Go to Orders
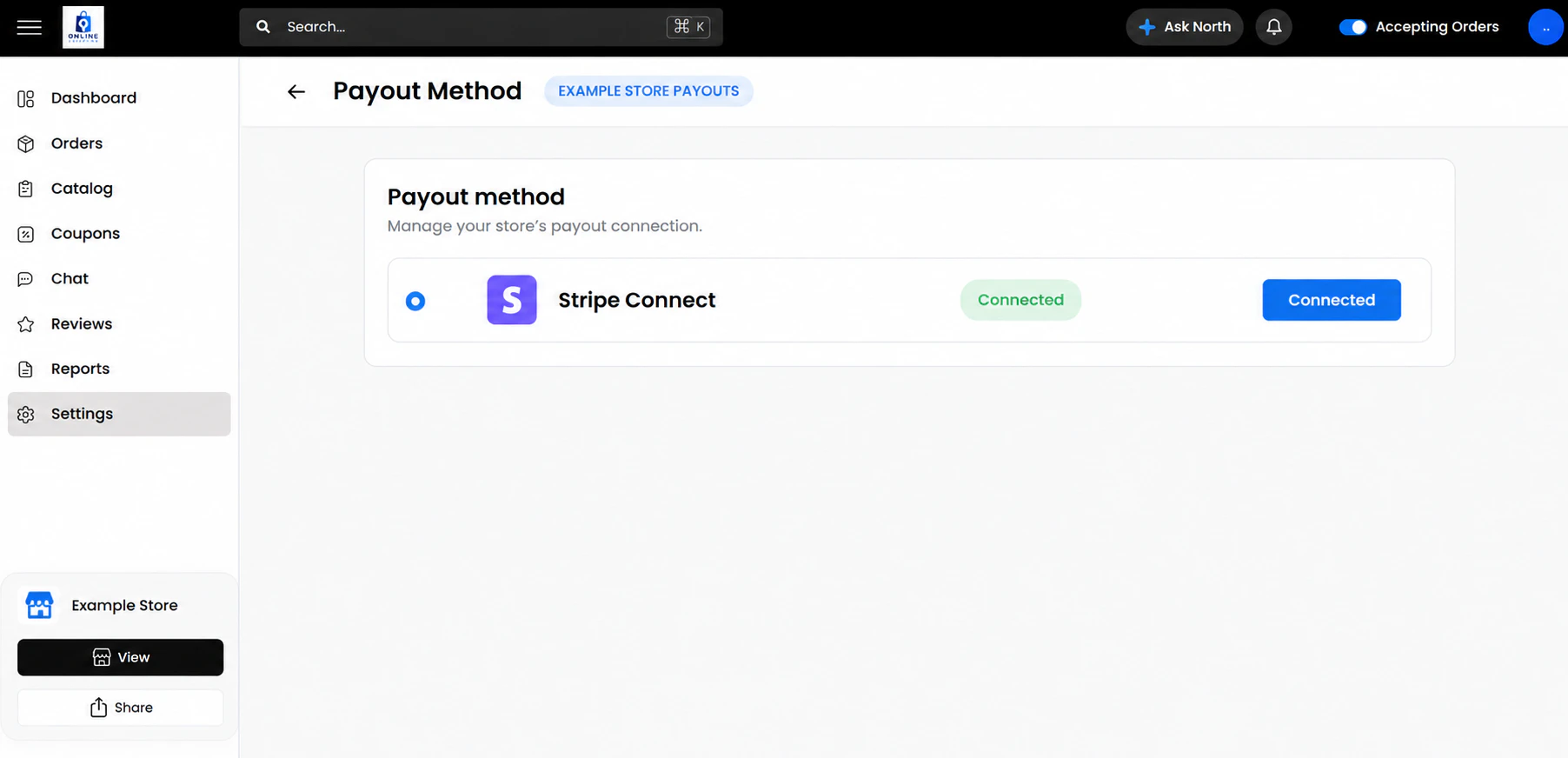This screenshot has height=758, width=1568. point(119,143)
